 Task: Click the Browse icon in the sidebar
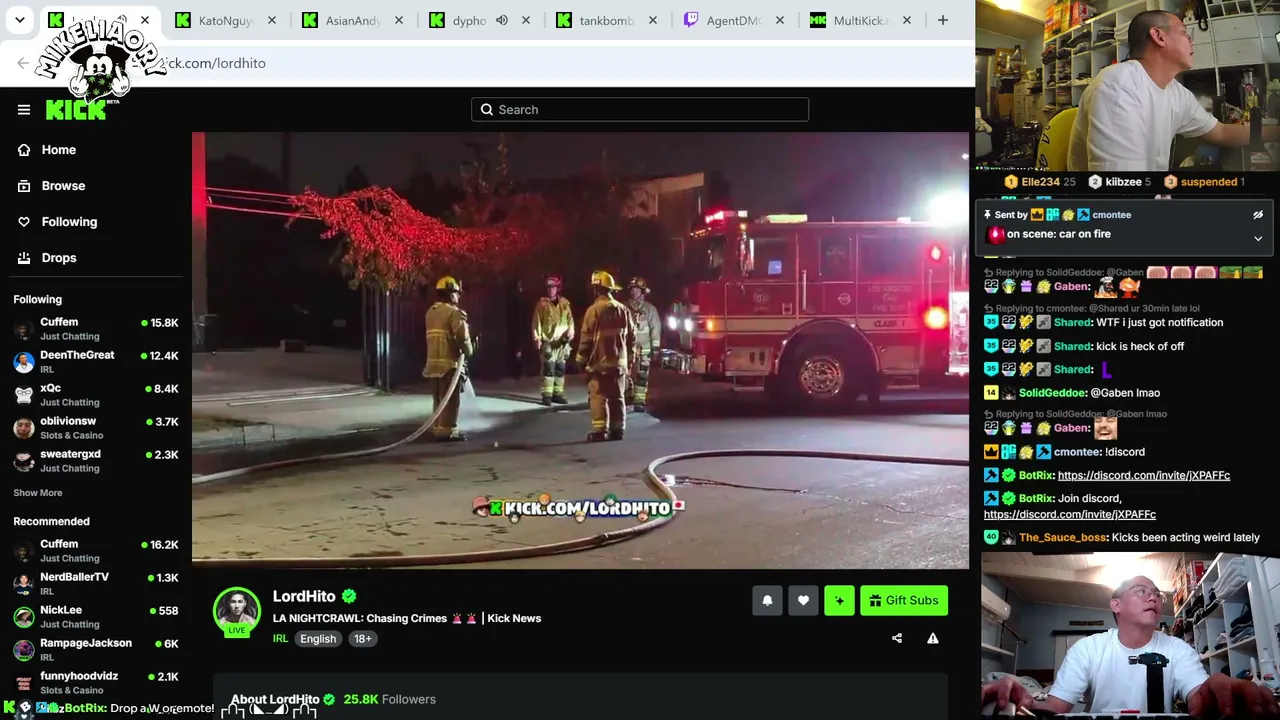point(24,186)
